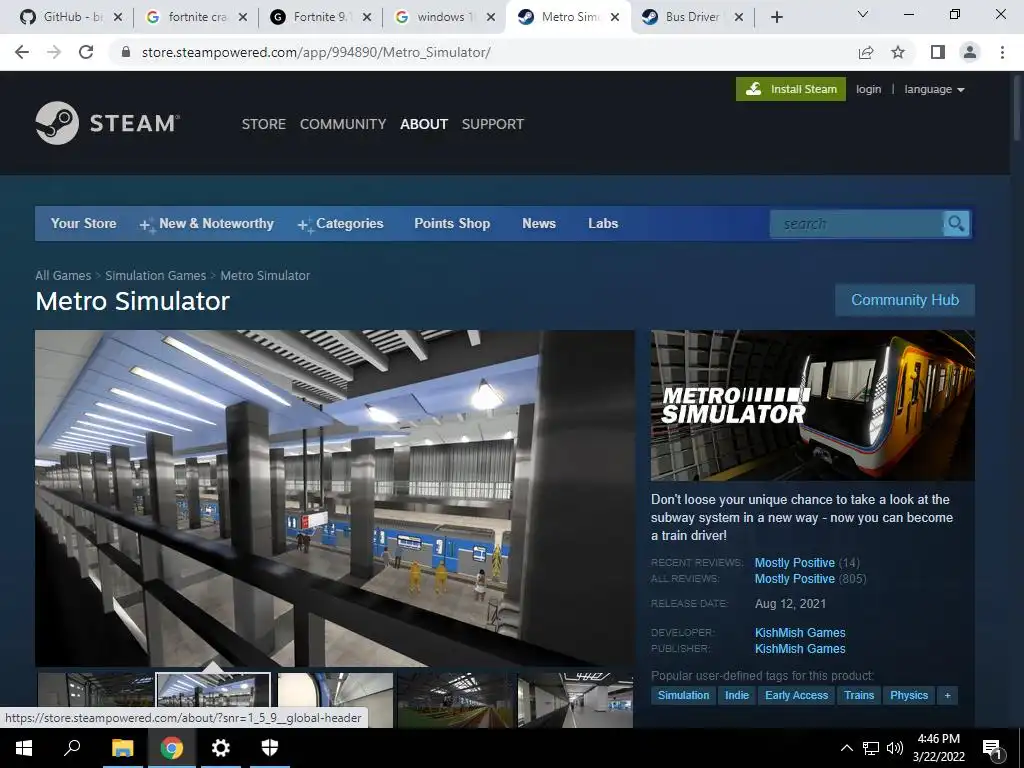Click the Steam search magnifier button

coord(956,224)
